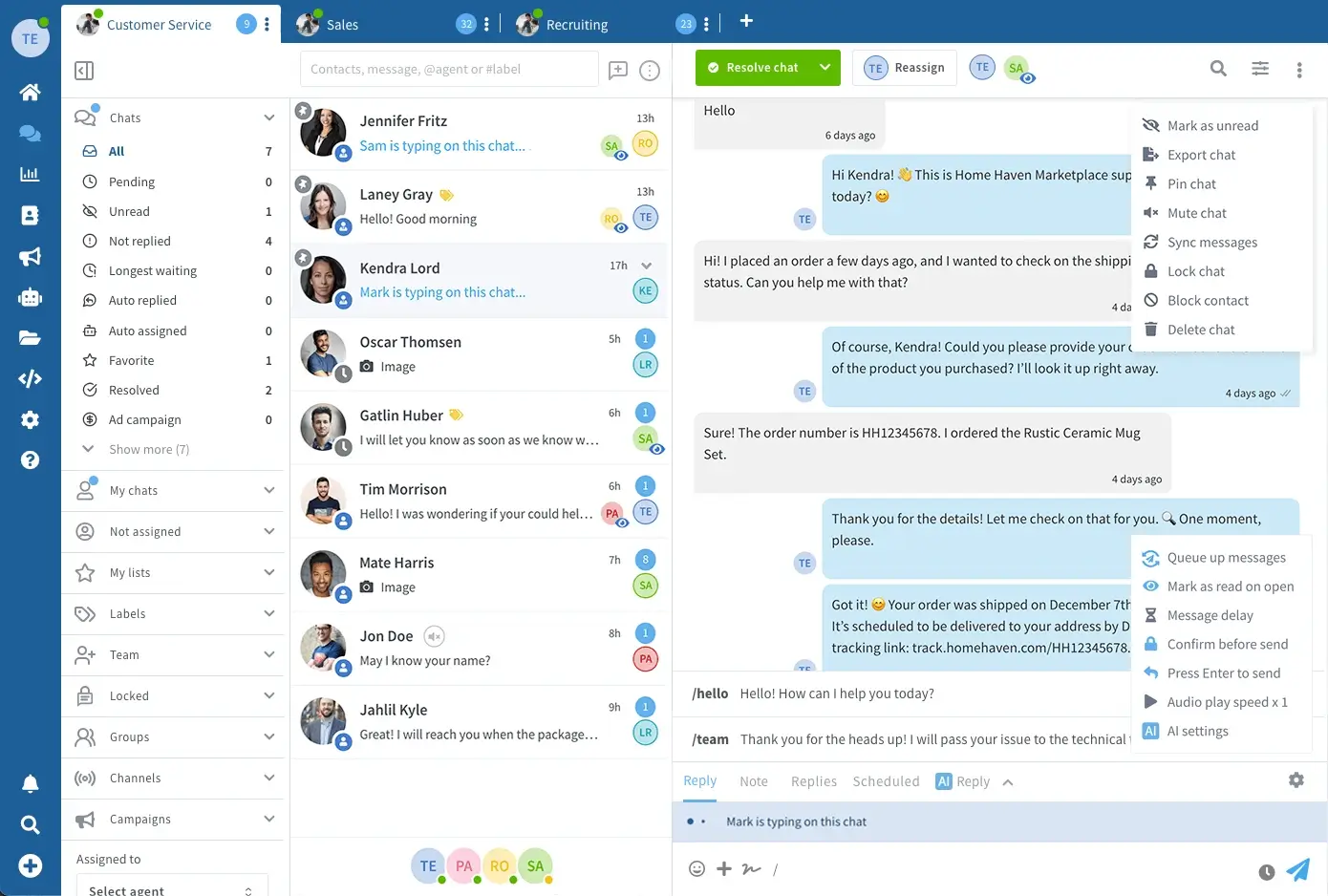Image resolution: width=1328 pixels, height=896 pixels.
Task: Switch to the Scheduled tab in the reply area
Action: [885, 780]
